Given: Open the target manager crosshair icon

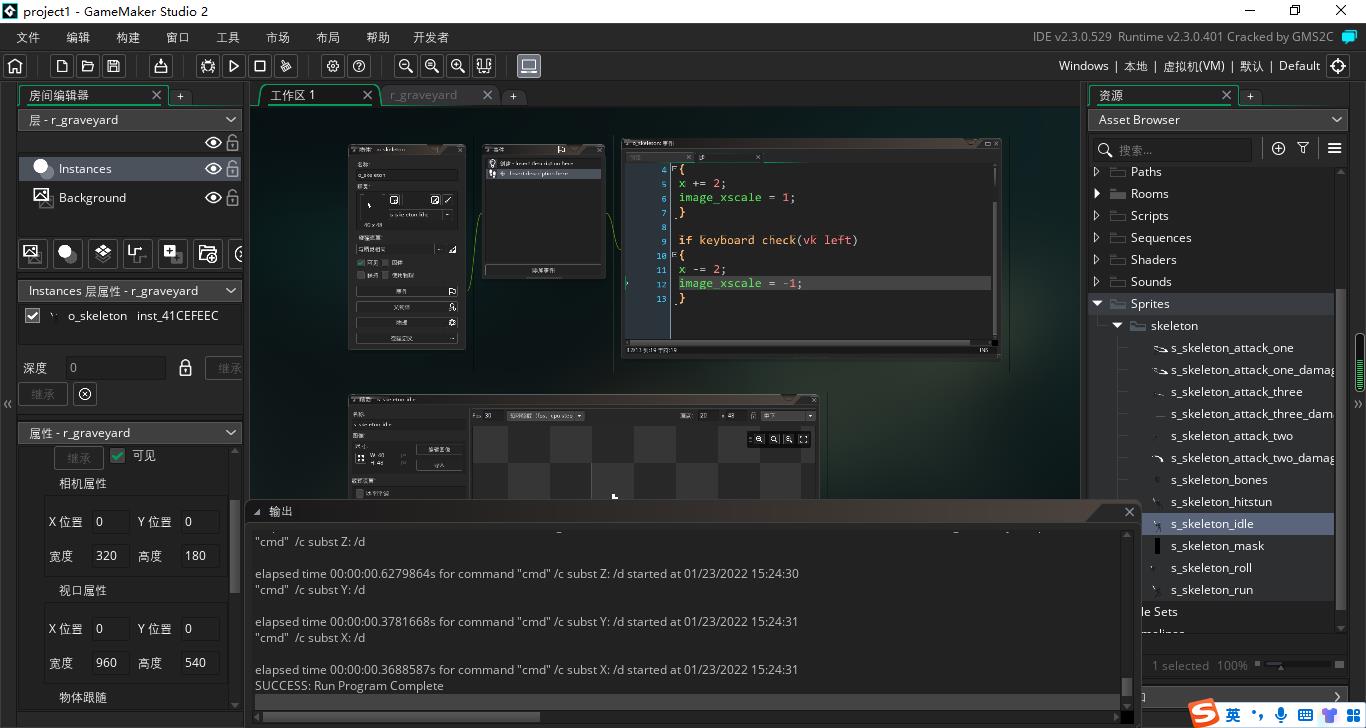Looking at the screenshot, I should [x=1338, y=66].
